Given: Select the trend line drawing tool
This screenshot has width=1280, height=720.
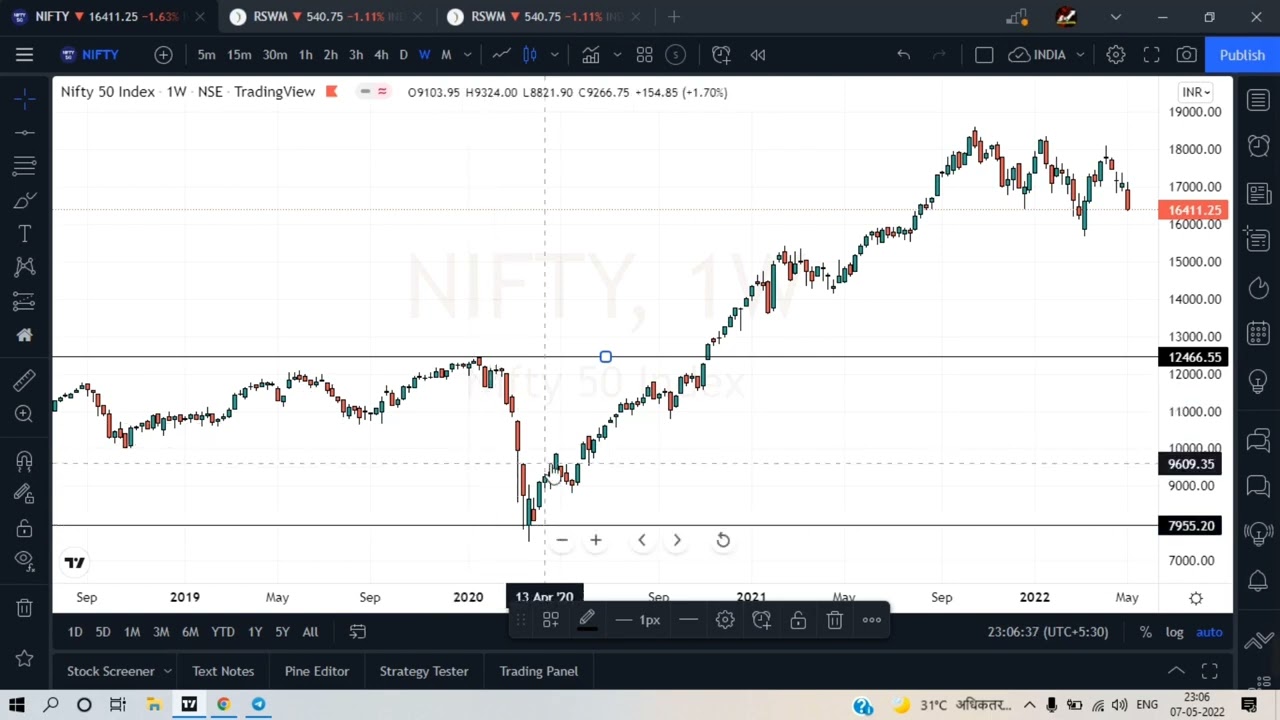Looking at the screenshot, I should (x=25, y=132).
